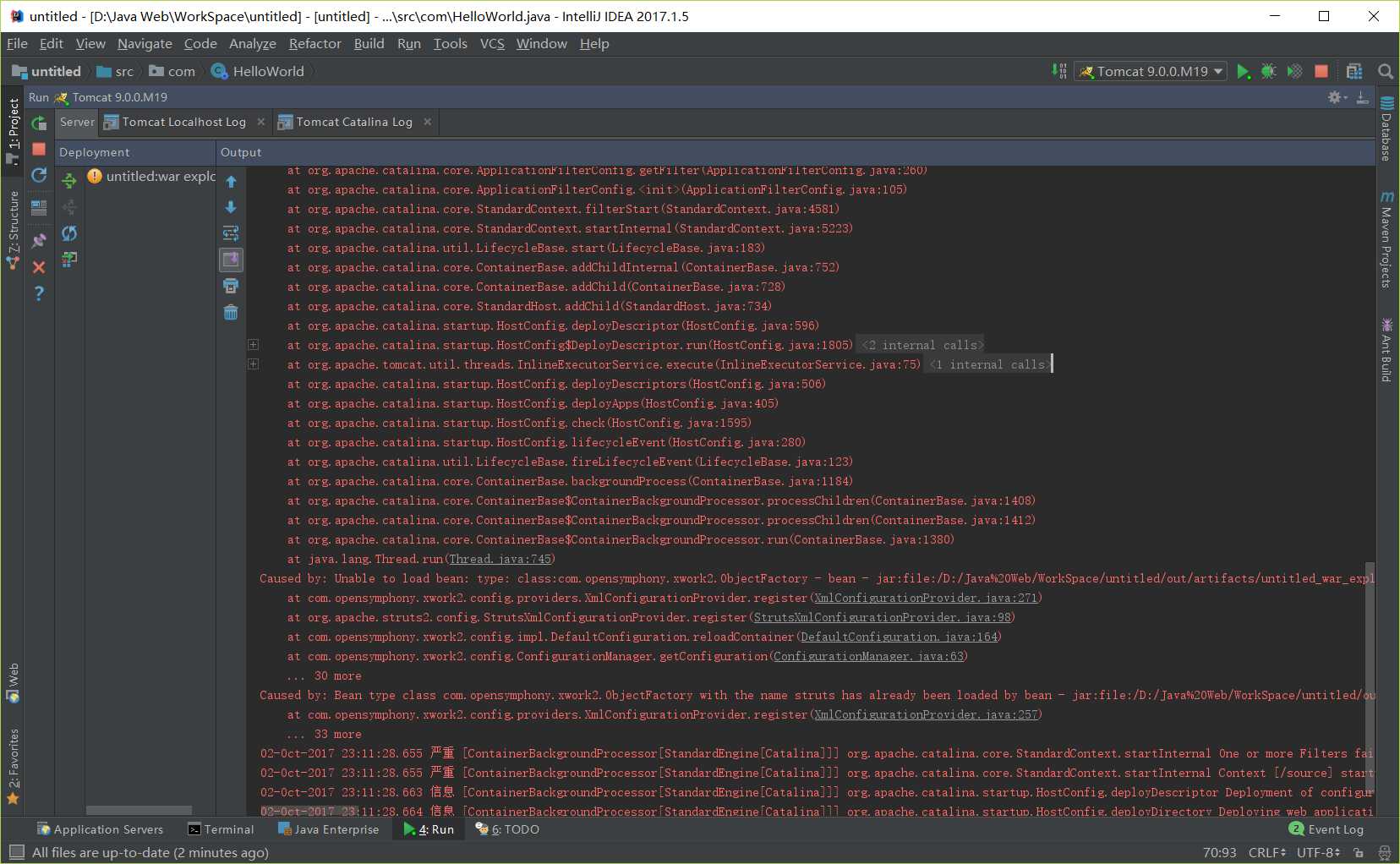Stop the server using top toolbar red square

click(x=1321, y=72)
